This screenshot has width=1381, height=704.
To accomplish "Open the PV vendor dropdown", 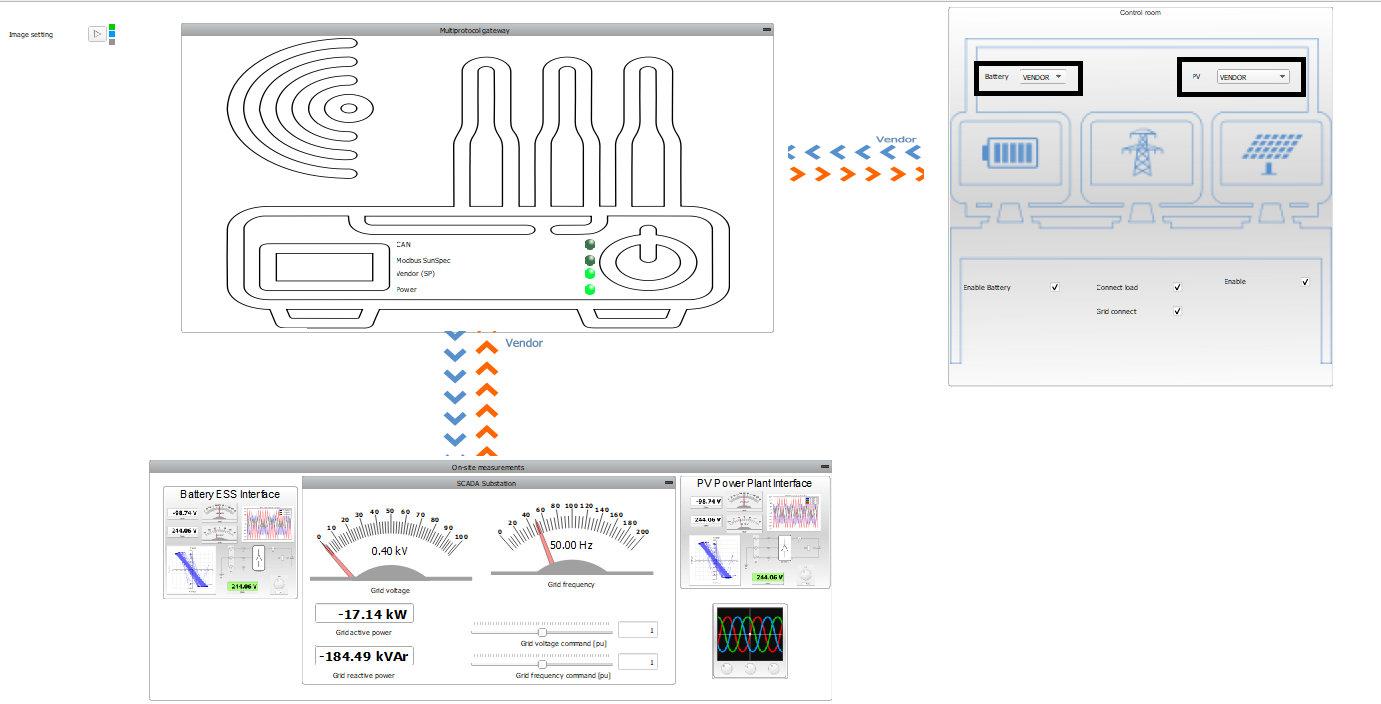I will (1252, 77).
